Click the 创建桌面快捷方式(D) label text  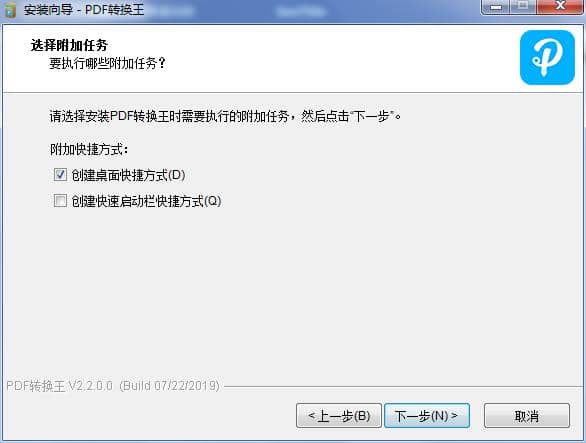[x=129, y=175]
